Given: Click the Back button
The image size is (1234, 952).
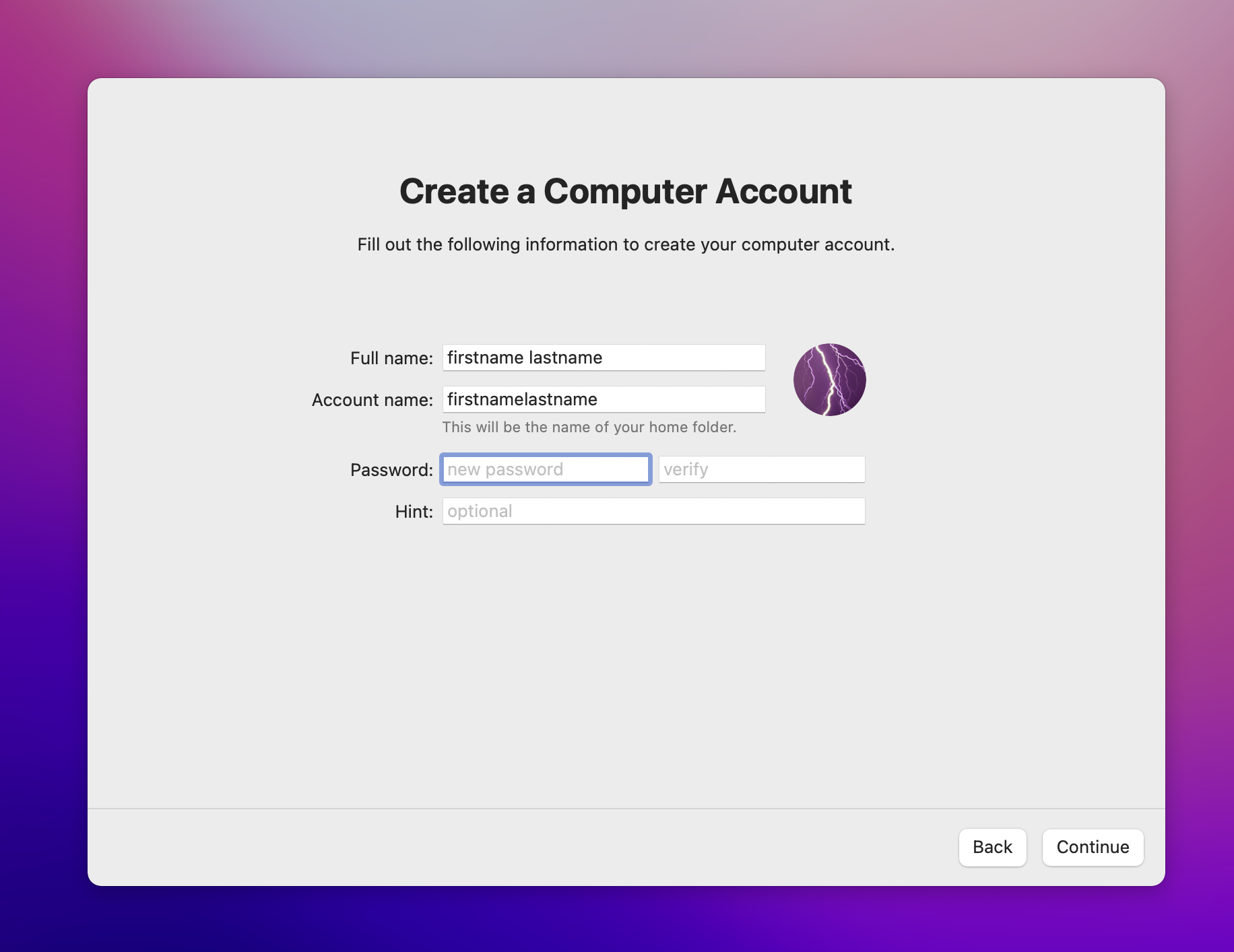Looking at the screenshot, I should [992, 847].
